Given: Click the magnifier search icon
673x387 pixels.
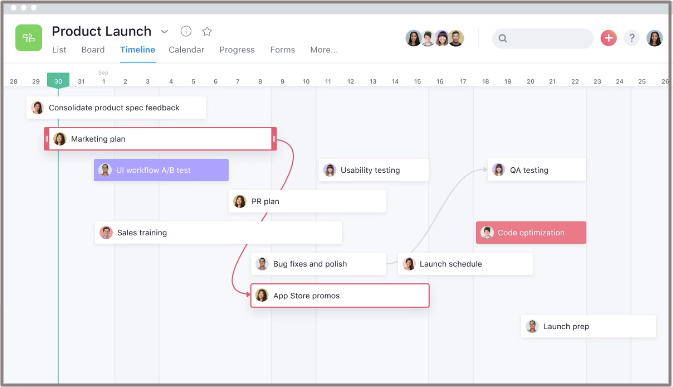Looking at the screenshot, I should point(503,39).
